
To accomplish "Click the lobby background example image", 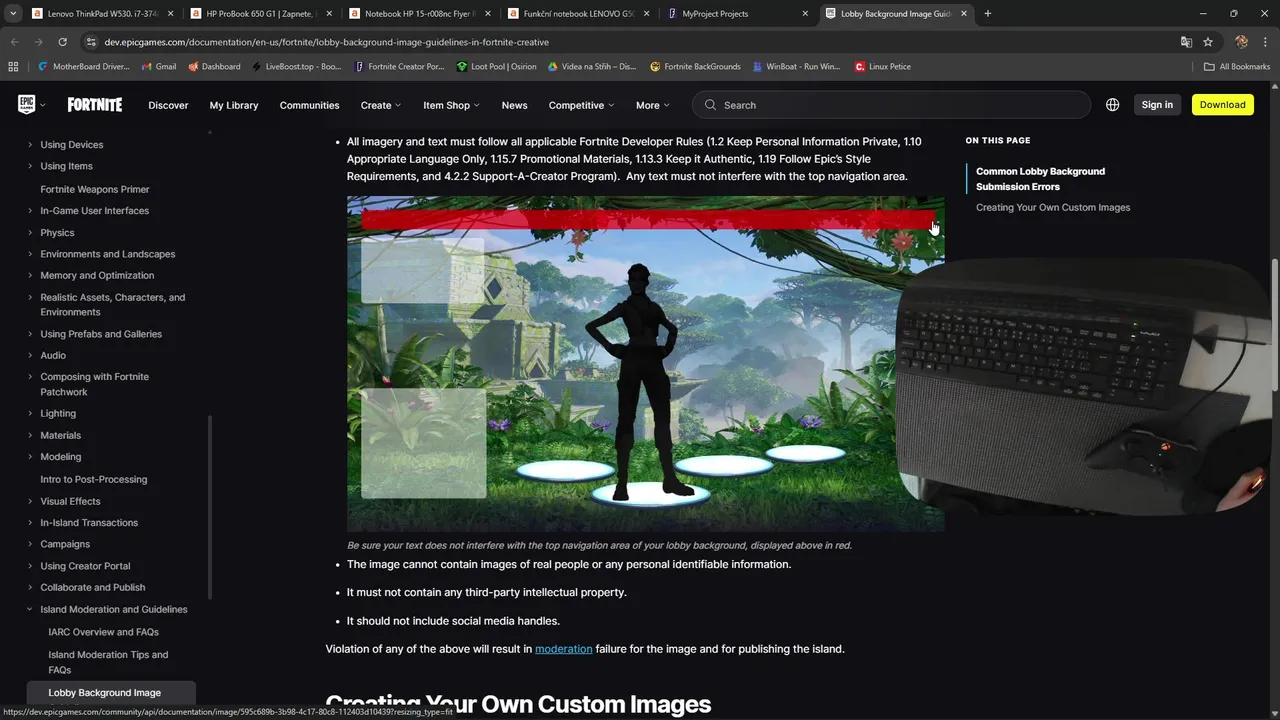I will coord(645,364).
